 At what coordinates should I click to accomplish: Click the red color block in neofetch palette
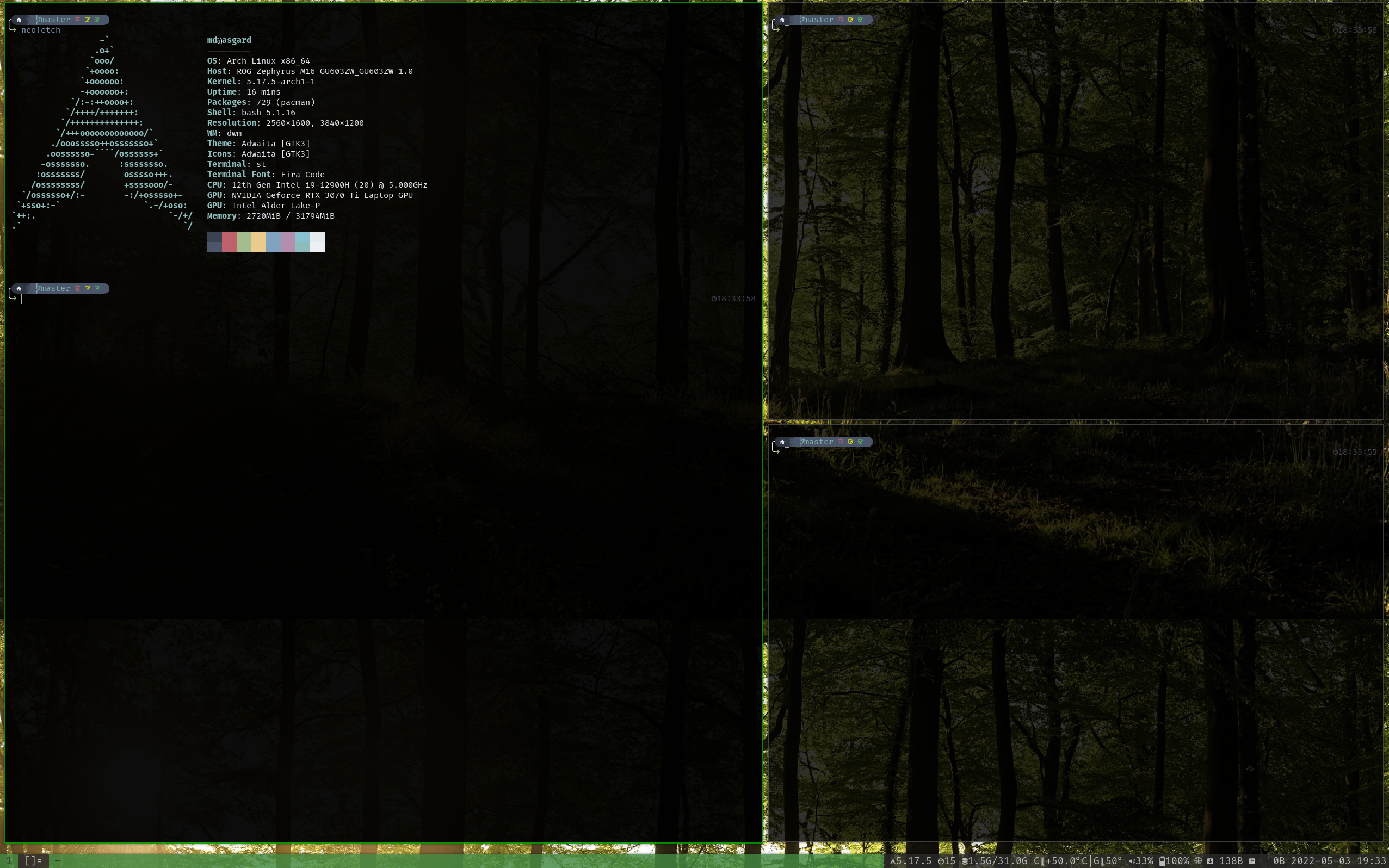pos(229,241)
